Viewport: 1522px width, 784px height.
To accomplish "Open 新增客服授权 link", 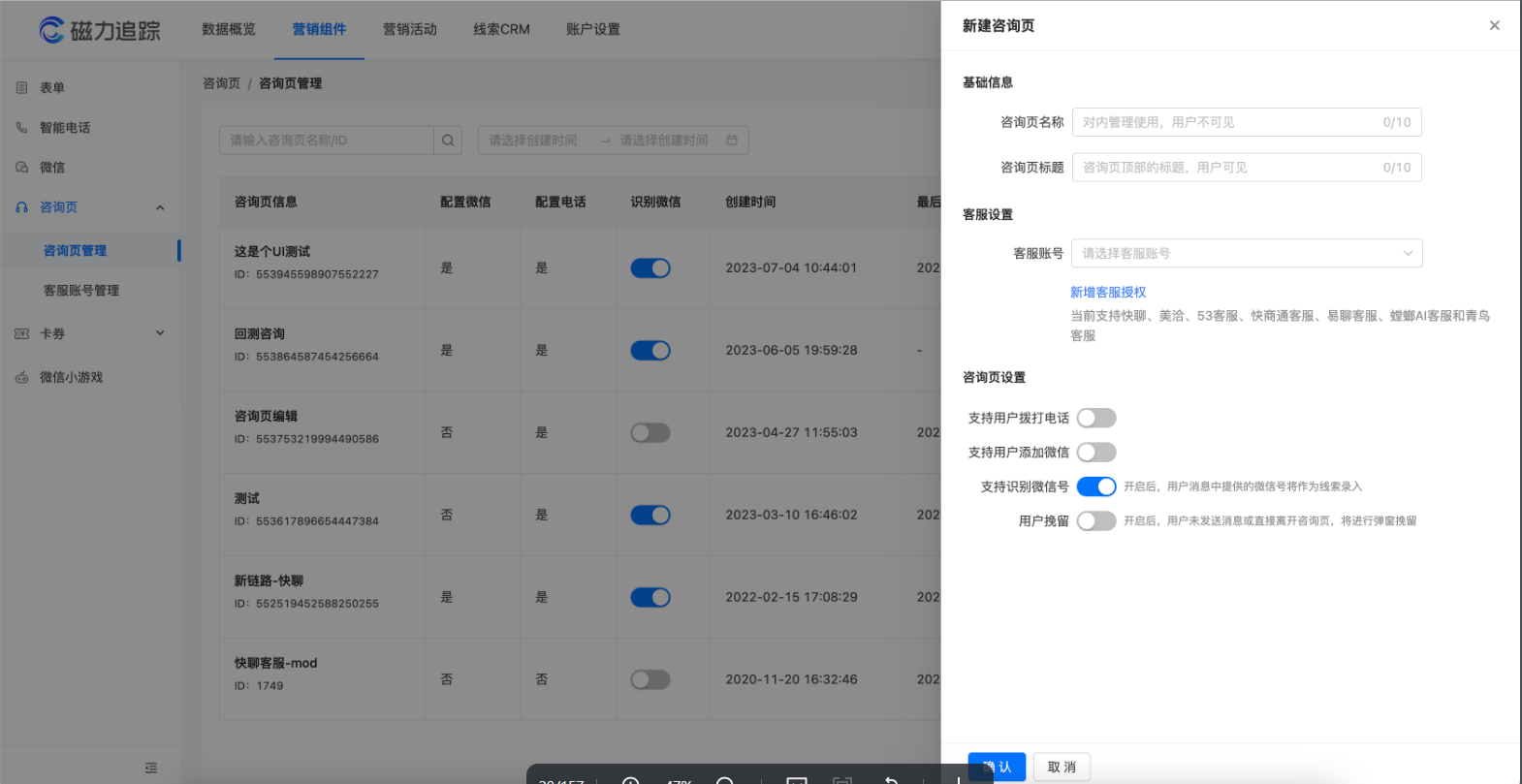I will (x=1108, y=292).
